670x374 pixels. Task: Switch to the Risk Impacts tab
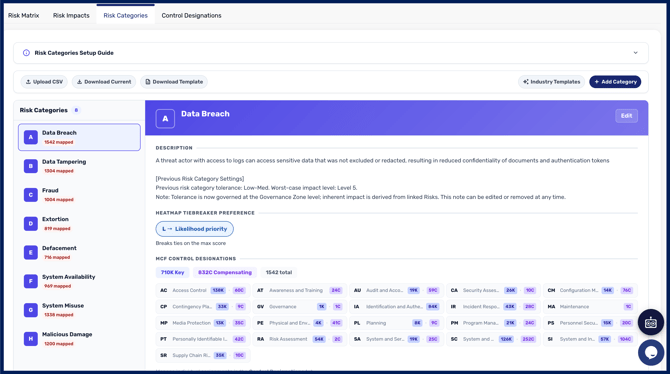[71, 15]
